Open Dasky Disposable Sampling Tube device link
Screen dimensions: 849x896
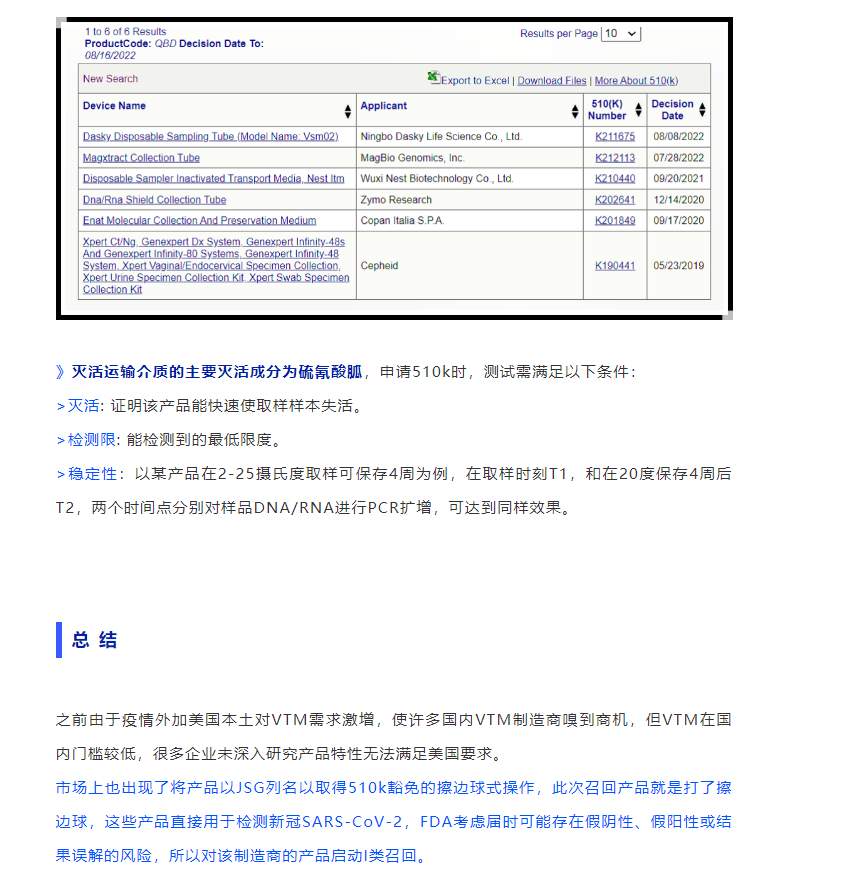210,137
